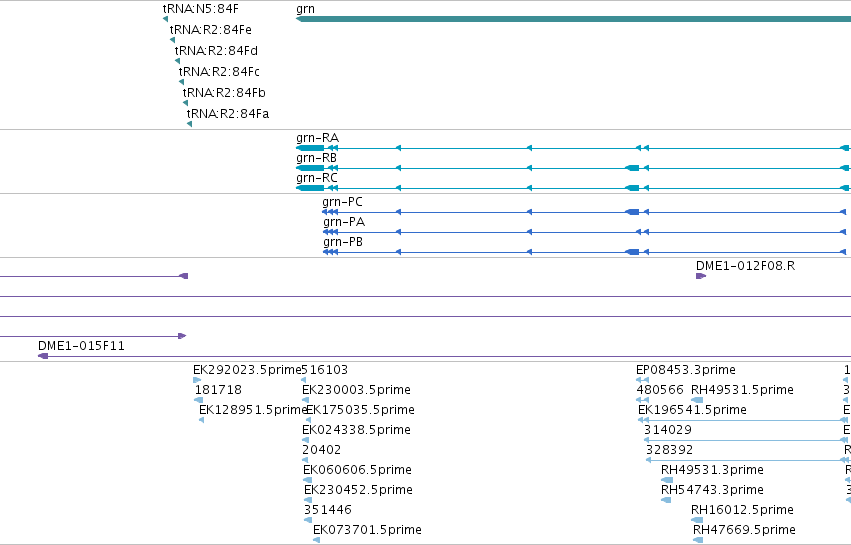Click the 328392 EST label
Screen dimensions: 851x545
670,451
